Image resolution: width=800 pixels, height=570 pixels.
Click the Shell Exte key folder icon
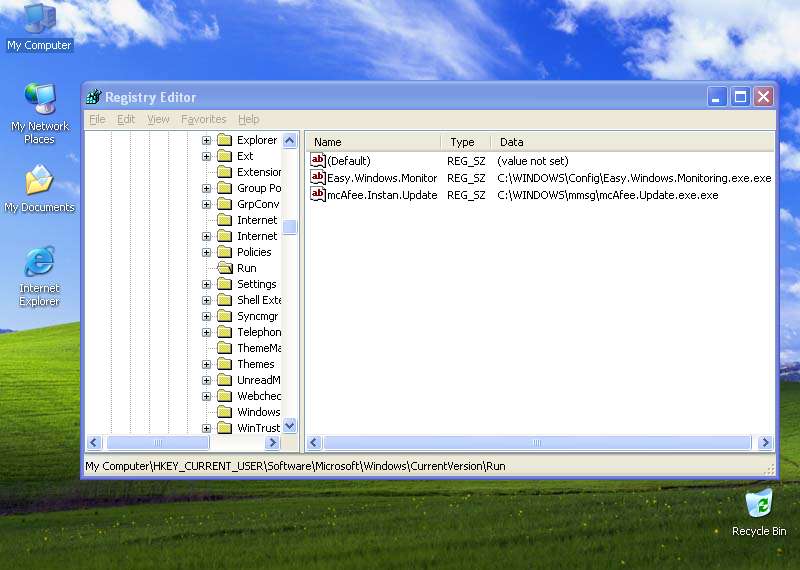pos(224,300)
